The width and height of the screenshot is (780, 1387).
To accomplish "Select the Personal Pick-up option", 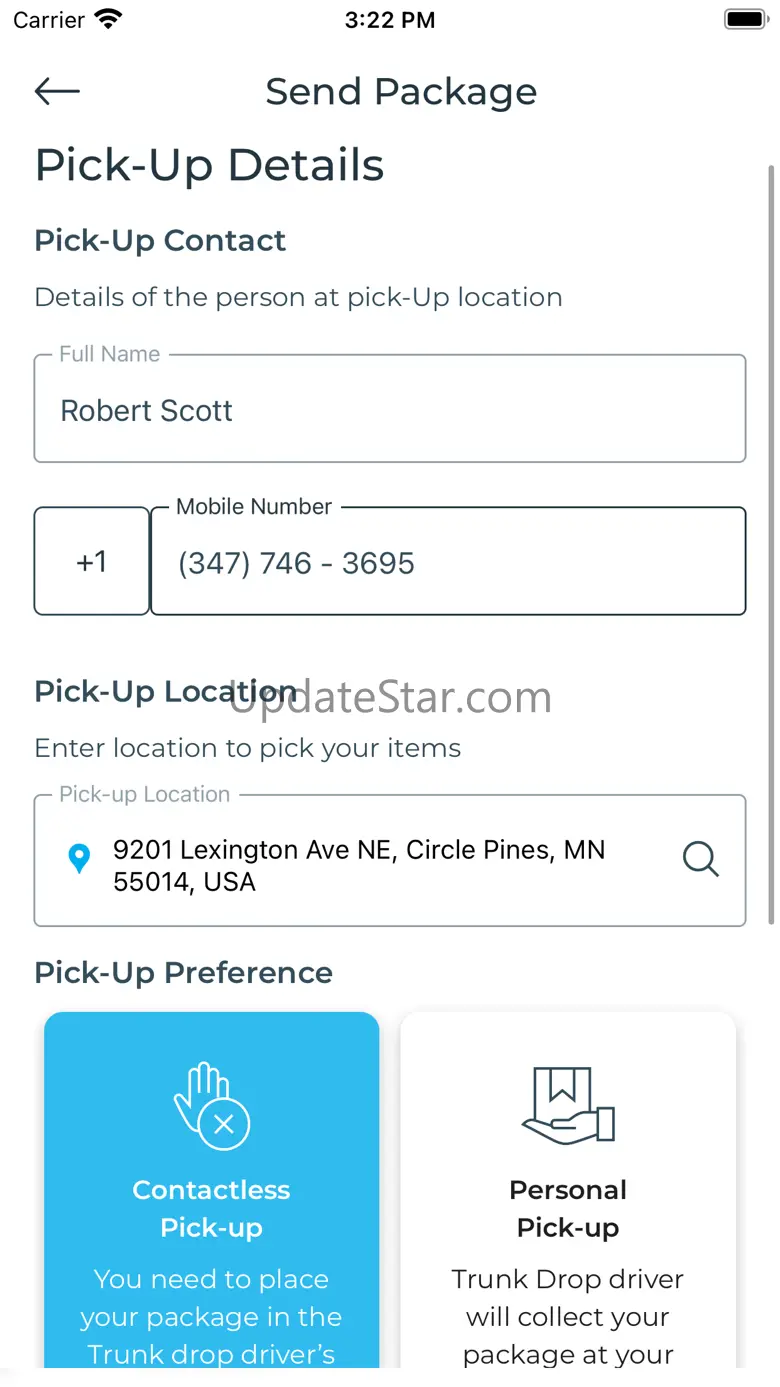I will coord(568,1190).
